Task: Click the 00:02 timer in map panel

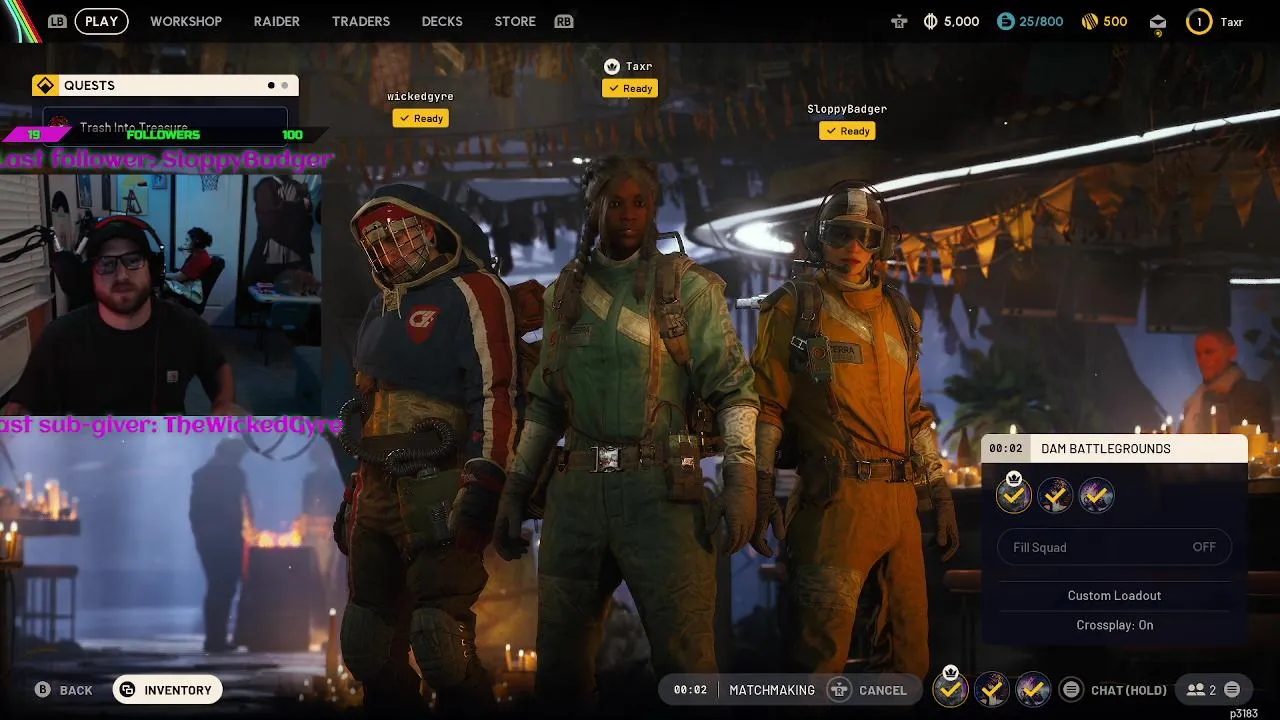Action: 1006,449
